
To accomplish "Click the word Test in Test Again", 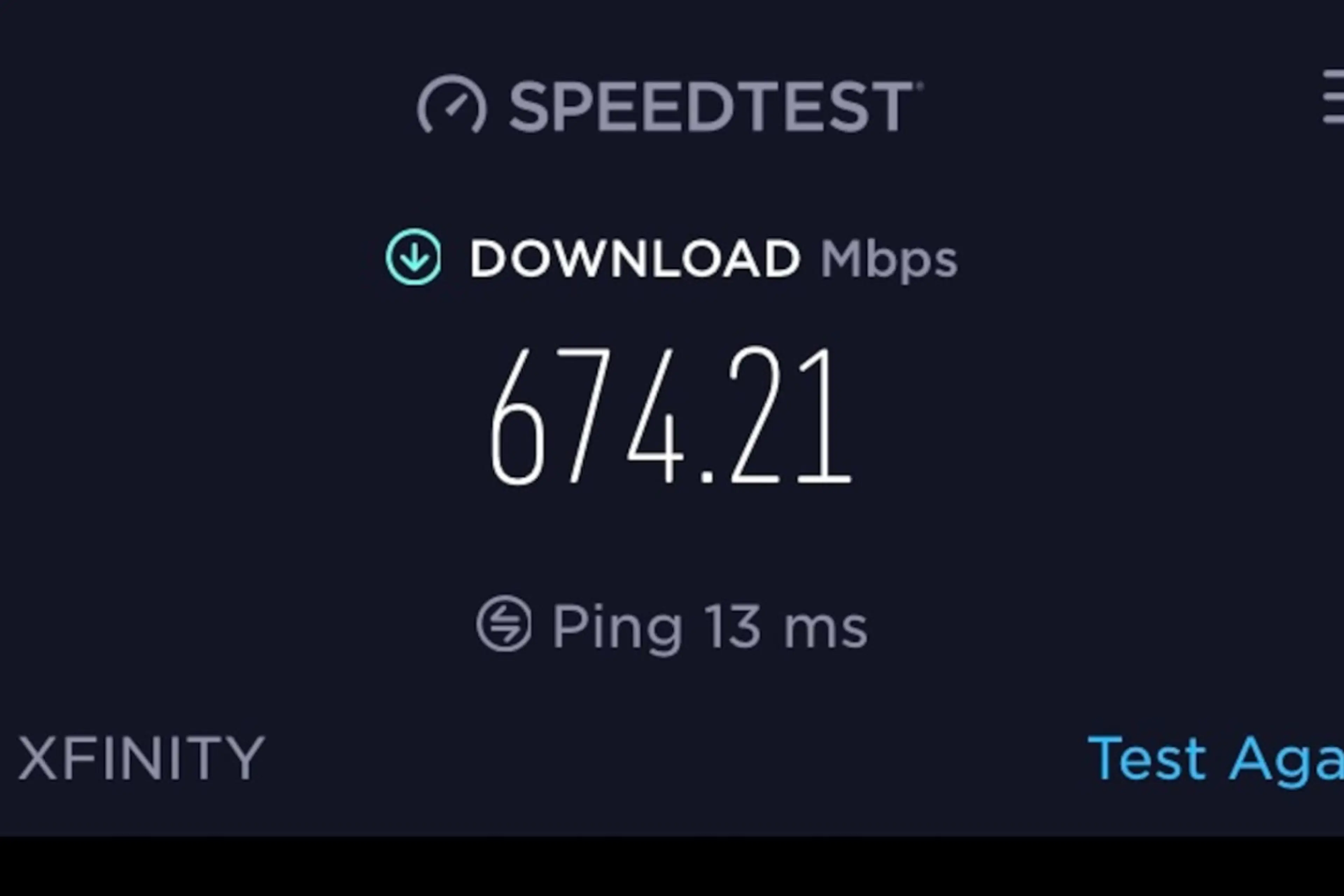I will [x=1146, y=758].
